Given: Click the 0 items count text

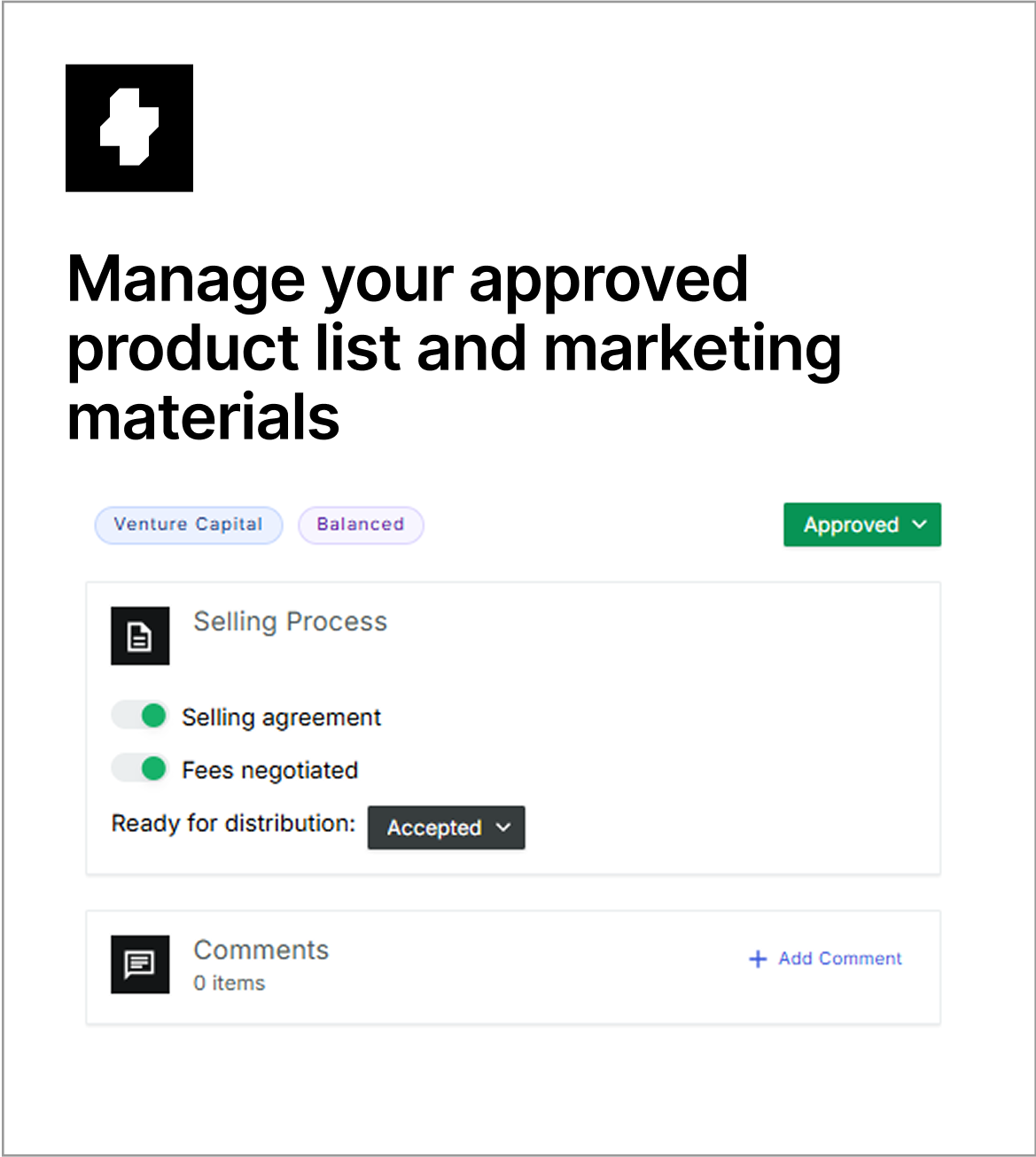Looking at the screenshot, I should pyautogui.click(x=230, y=983).
